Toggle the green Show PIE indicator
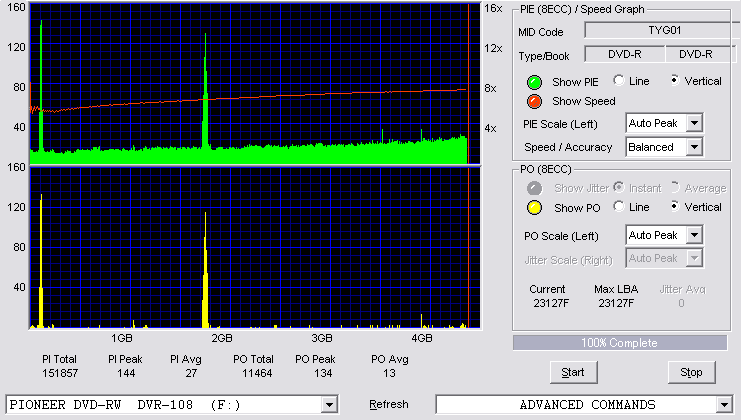The height and width of the screenshot is (420, 742). pyautogui.click(x=534, y=82)
